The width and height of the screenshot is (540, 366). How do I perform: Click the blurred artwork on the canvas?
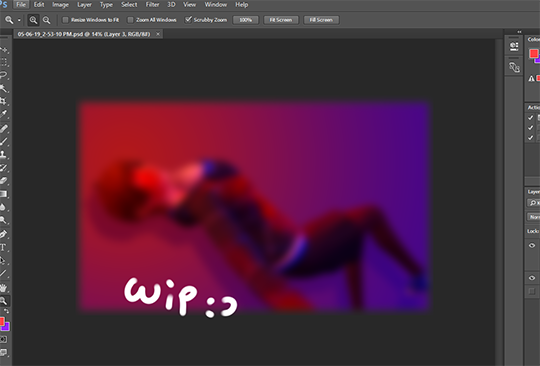[x=254, y=207]
